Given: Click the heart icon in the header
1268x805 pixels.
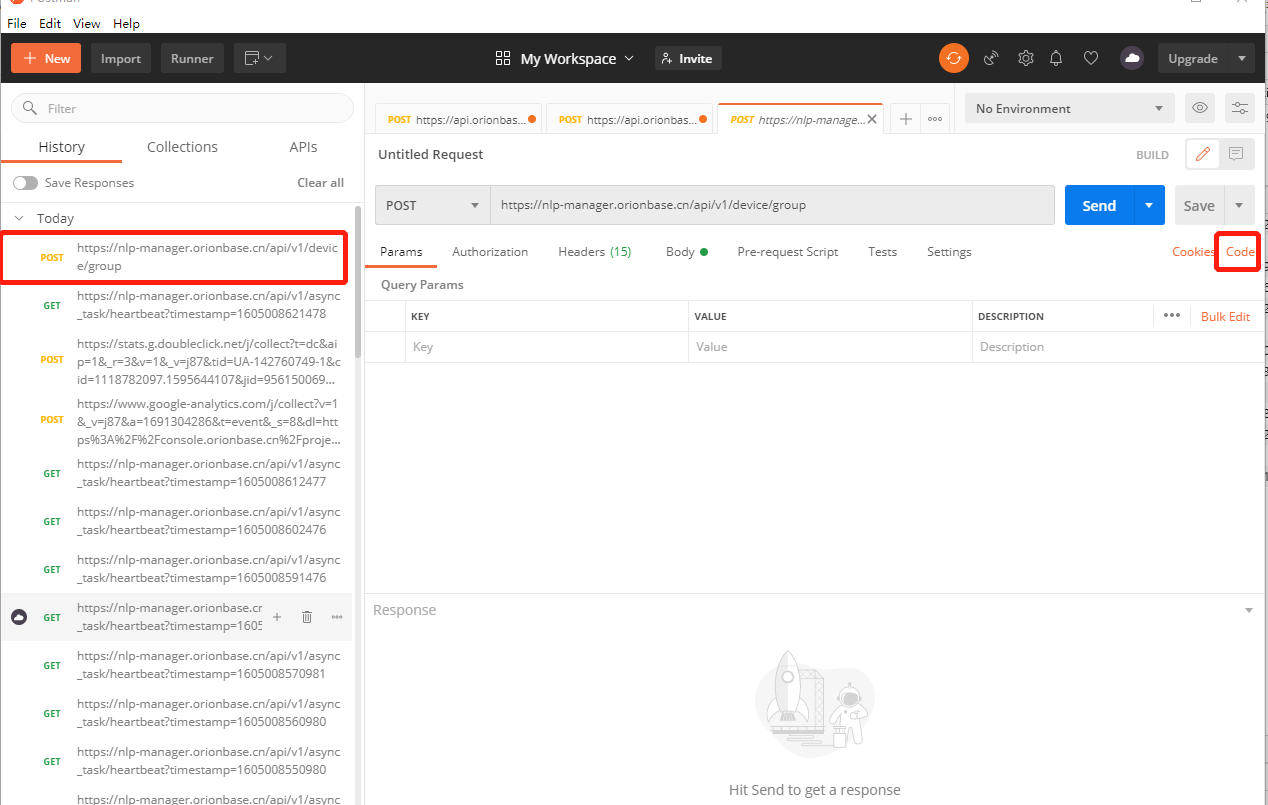Looking at the screenshot, I should pos(1091,58).
